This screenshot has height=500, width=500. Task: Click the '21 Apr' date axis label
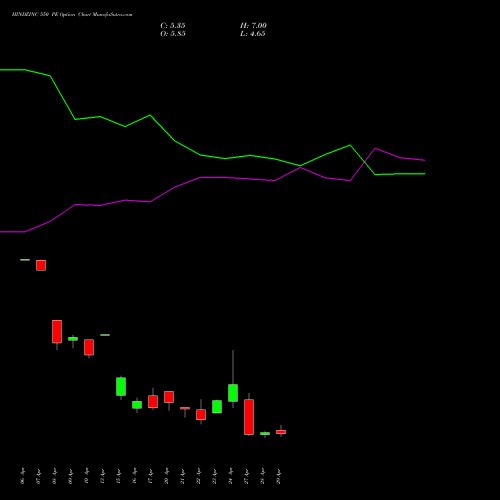[182, 476]
